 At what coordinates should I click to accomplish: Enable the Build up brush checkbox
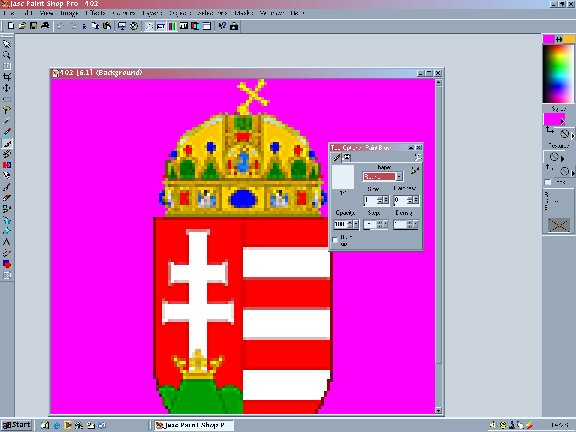tap(335, 240)
